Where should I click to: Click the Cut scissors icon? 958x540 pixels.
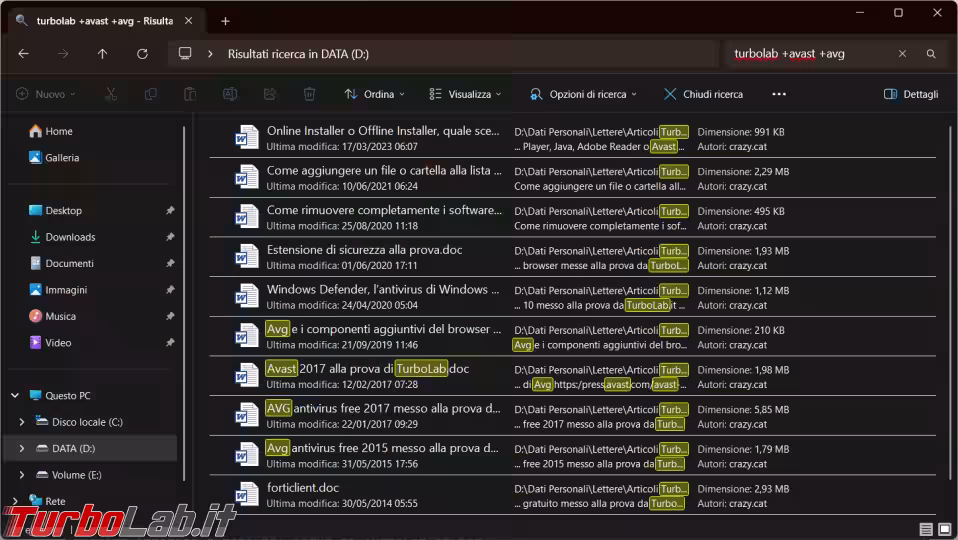[111, 94]
